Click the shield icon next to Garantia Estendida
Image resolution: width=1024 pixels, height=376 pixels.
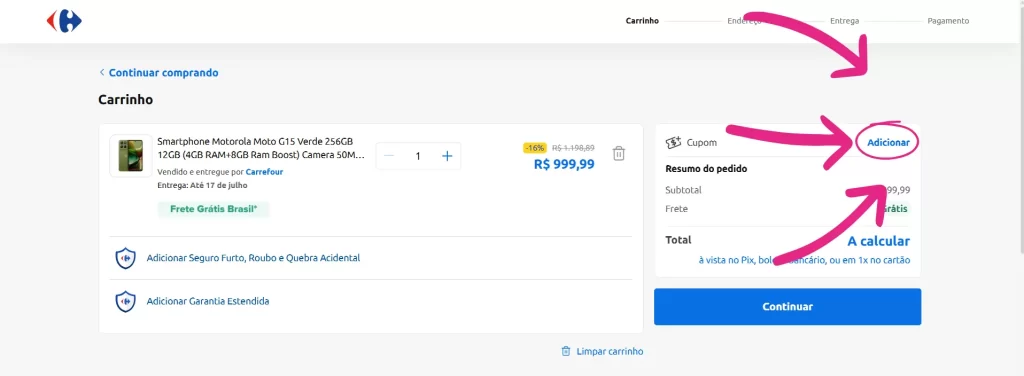125,301
